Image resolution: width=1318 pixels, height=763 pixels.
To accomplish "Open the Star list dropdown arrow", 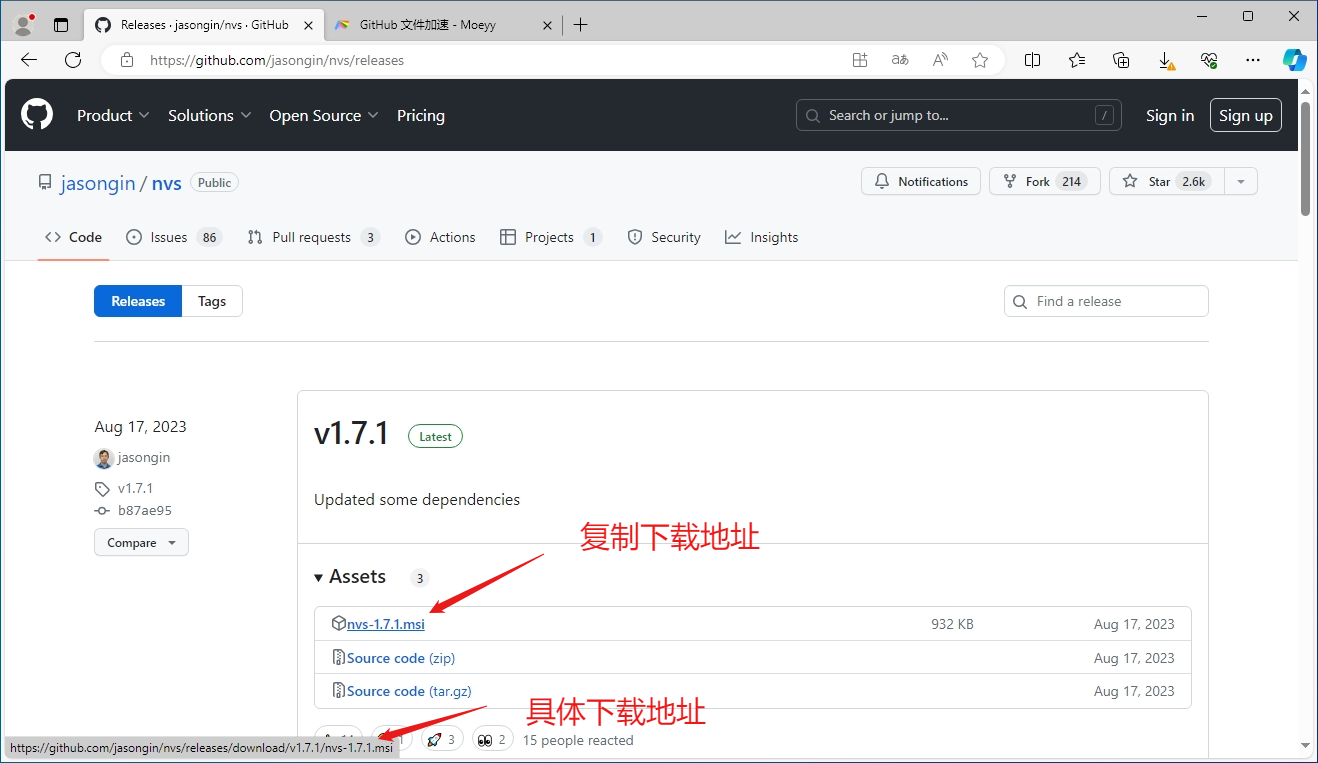I will [x=1241, y=181].
